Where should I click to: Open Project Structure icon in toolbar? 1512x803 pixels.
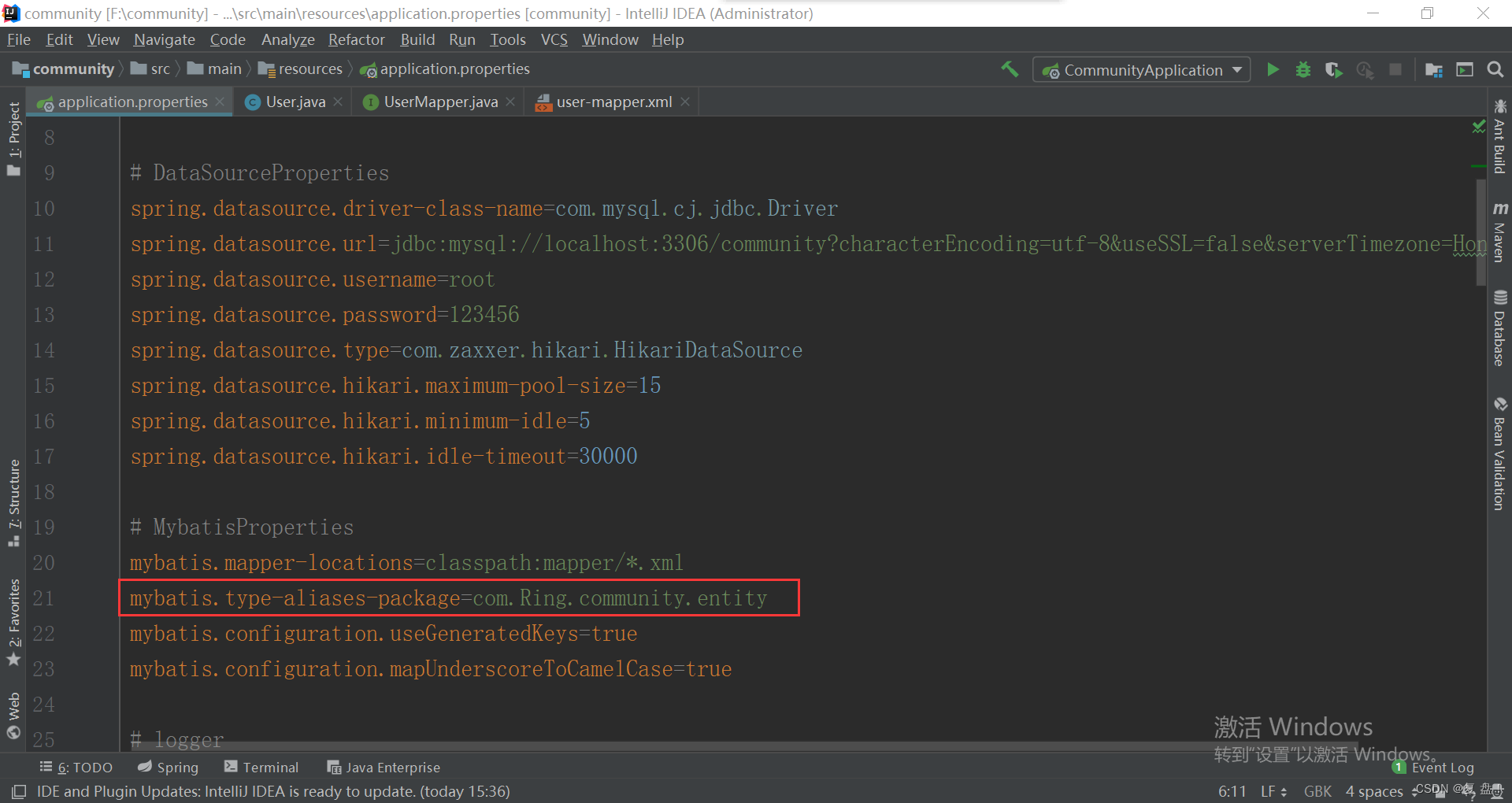[x=1434, y=69]
